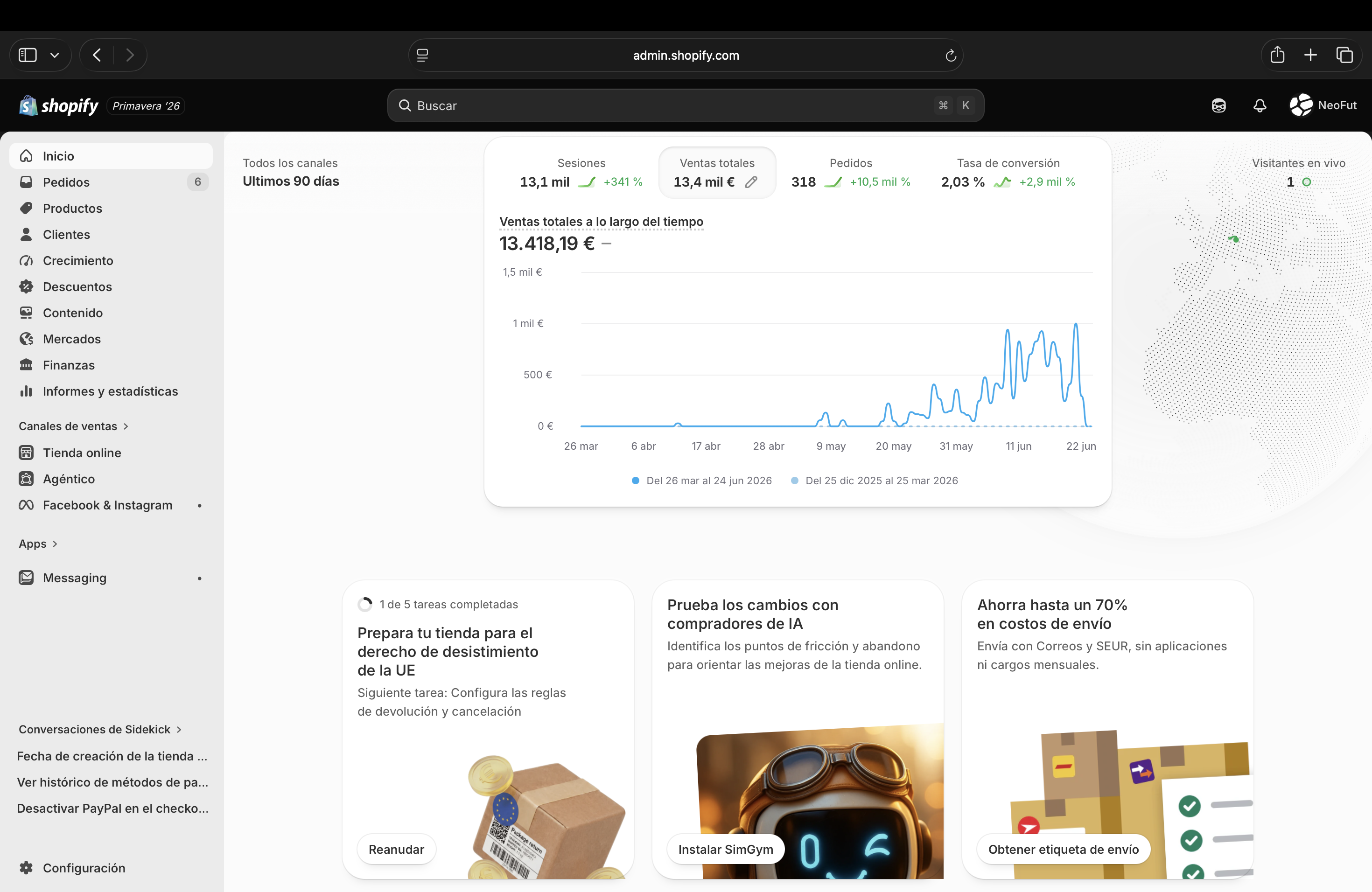Screen dimensions: 1372x892
Task: Open Messaging item options dot
Action: pyautogui.click(x=199, y=578)
